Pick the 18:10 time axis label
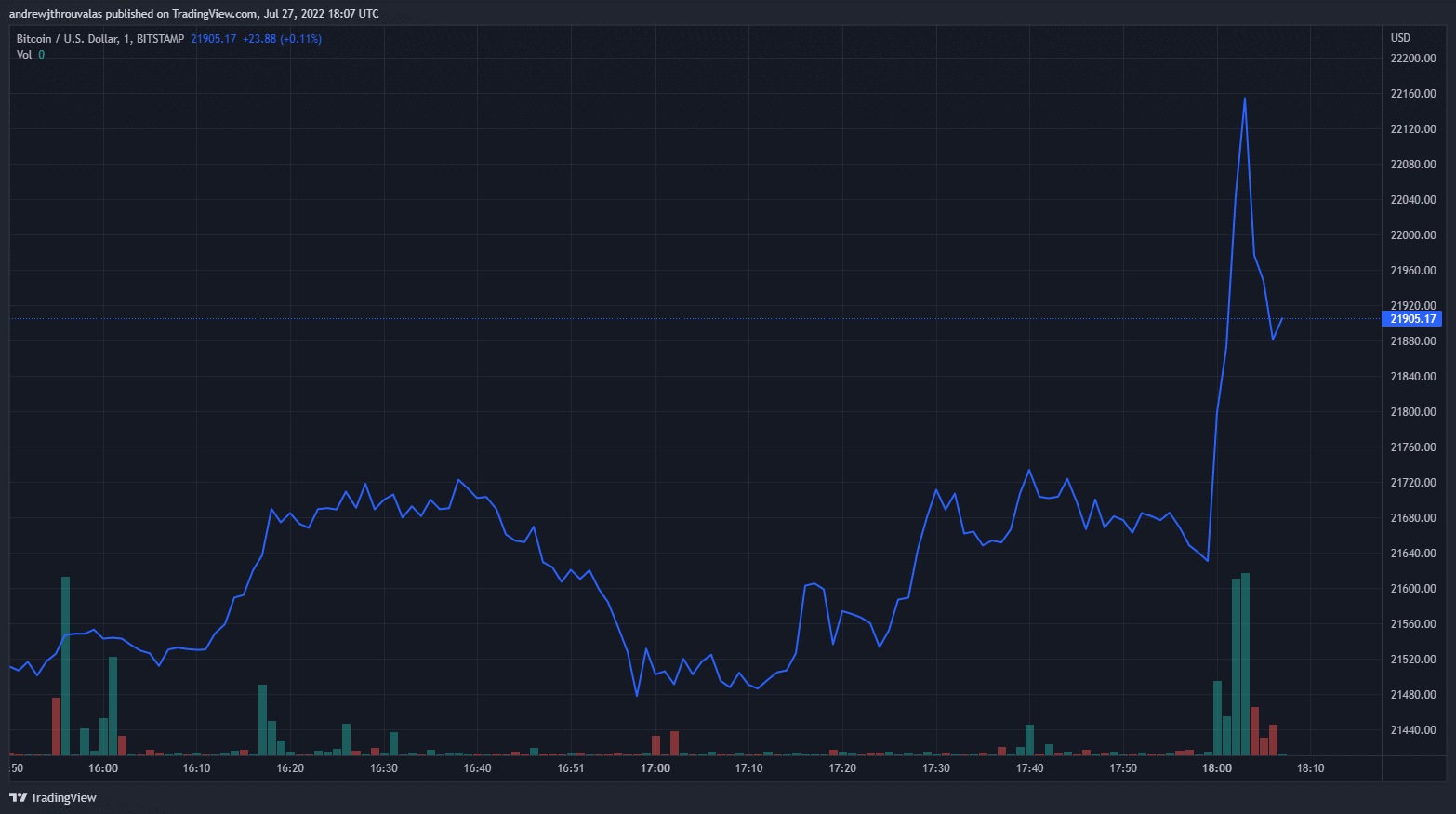This screenshot has width=1456, height=814. point(1310,768)
